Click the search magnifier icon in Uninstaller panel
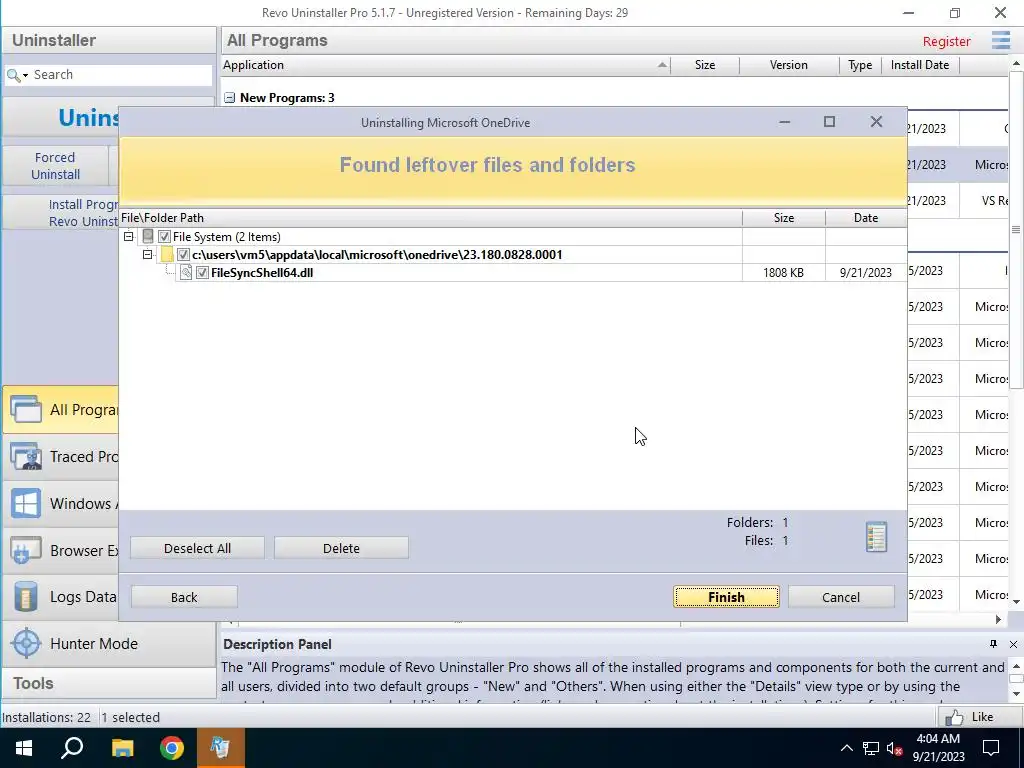 click(x=12, y=75)
